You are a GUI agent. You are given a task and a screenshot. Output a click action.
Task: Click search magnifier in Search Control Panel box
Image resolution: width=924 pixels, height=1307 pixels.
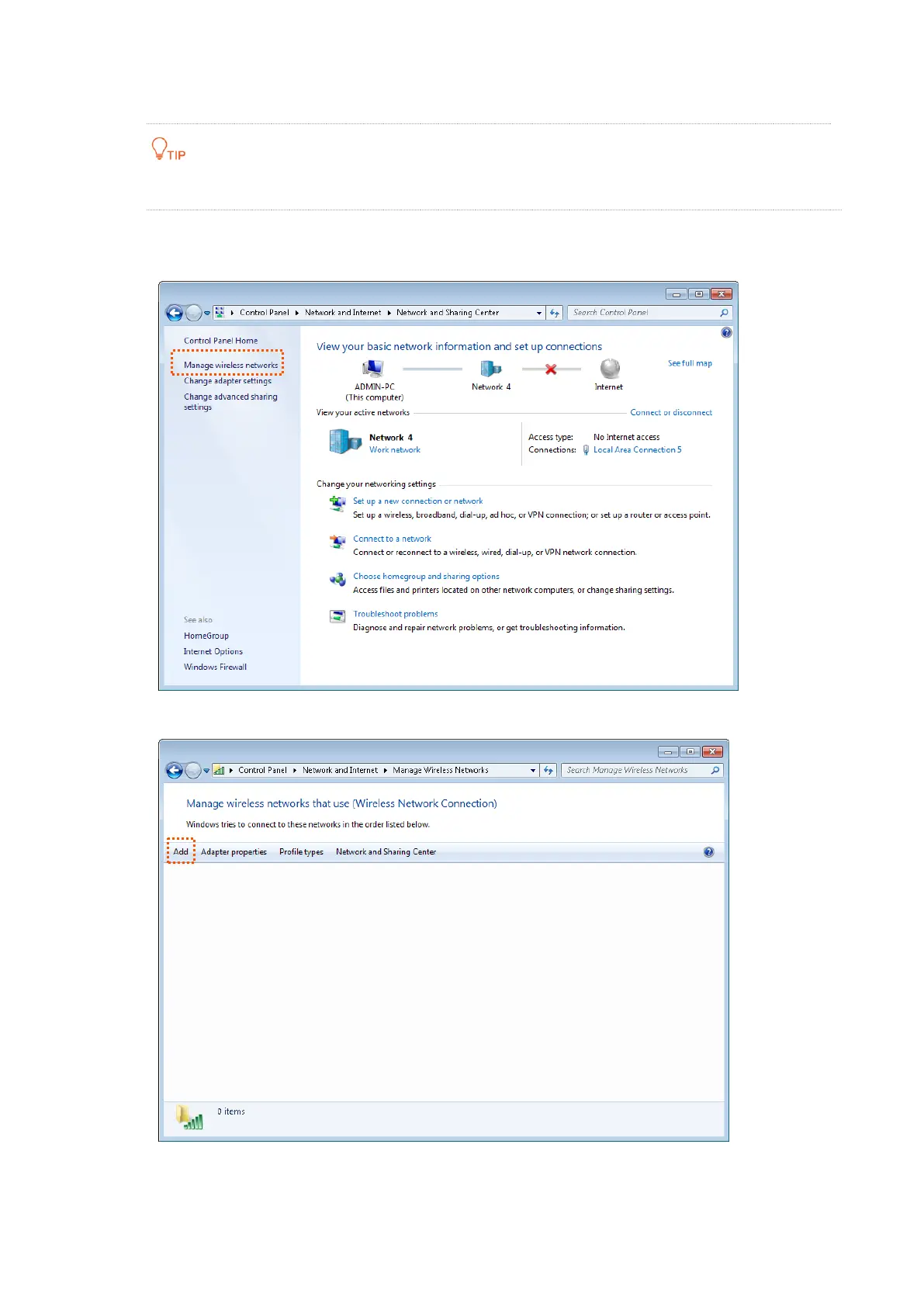click(724, 313)
